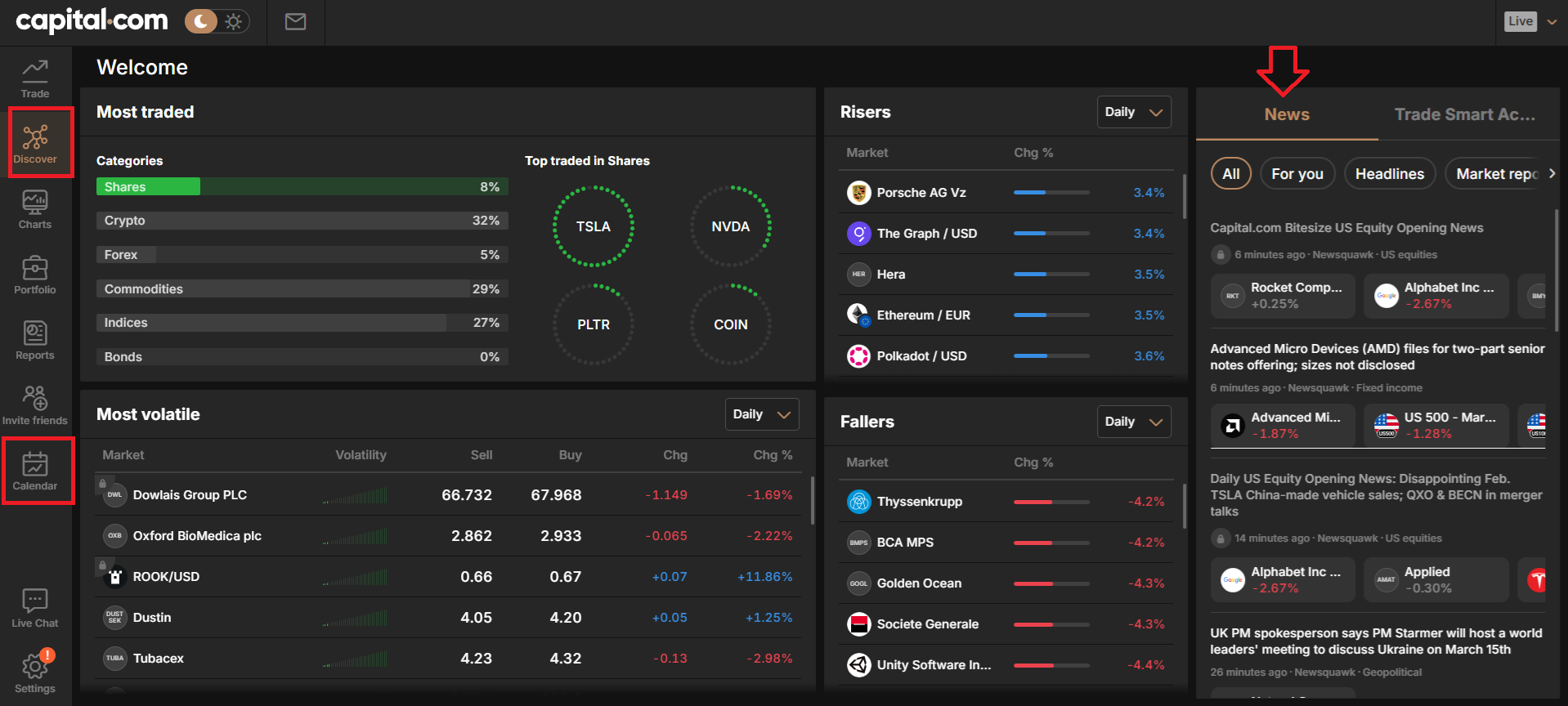
Task: Open the Trade section in sidebar
Action: coord(35,78)
